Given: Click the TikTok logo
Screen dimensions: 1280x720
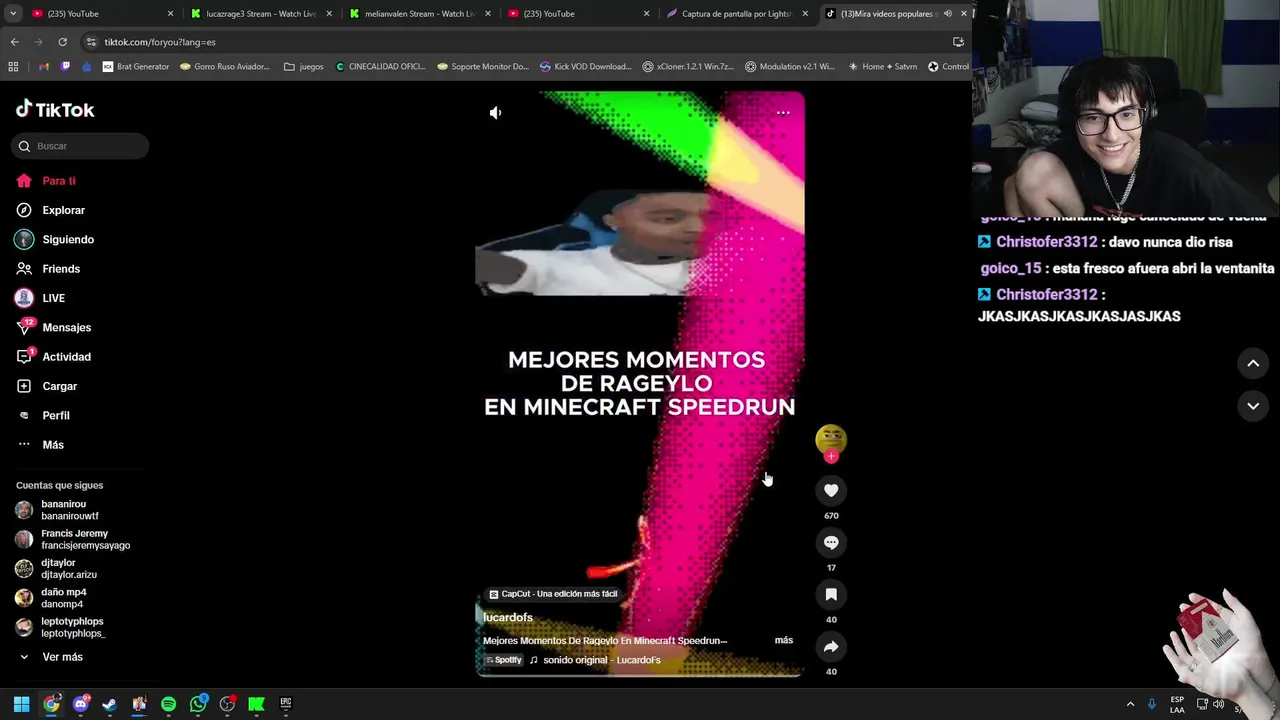Looking at the screenshot, I should [55, 109].
